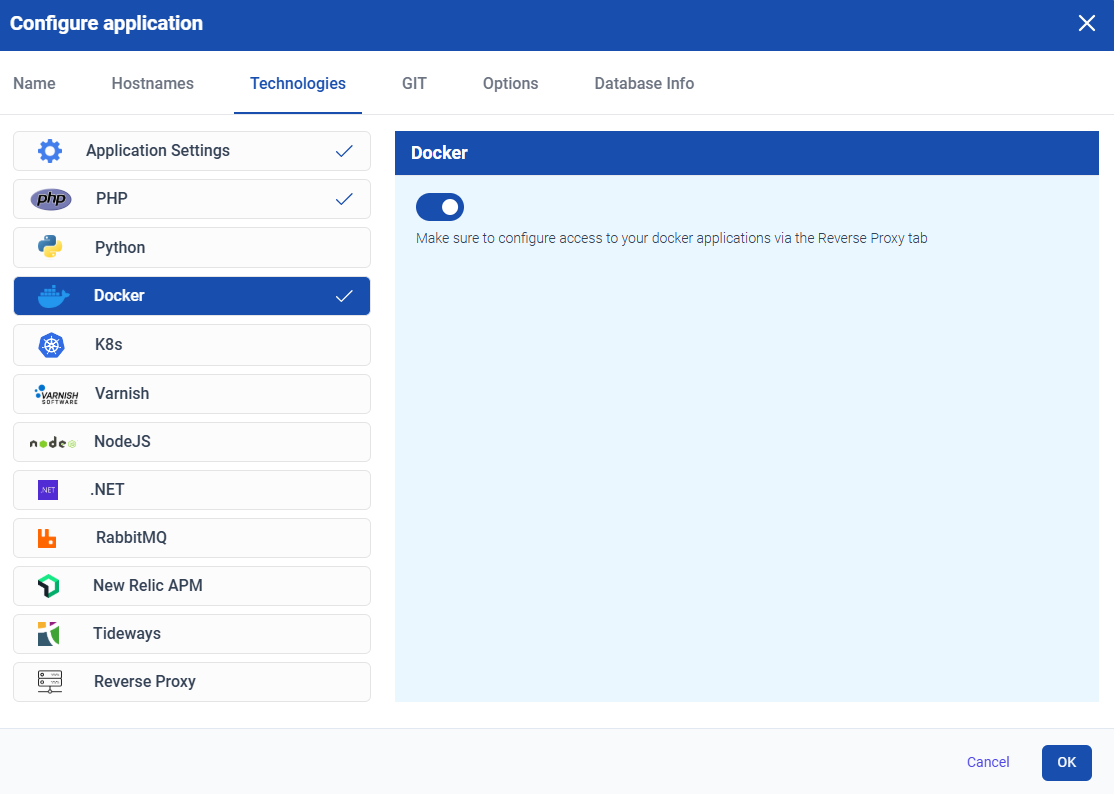Viewport: 1114px width, 794px height.
Task: Switch to the Hostnames tab
Action: click(152, 83)
